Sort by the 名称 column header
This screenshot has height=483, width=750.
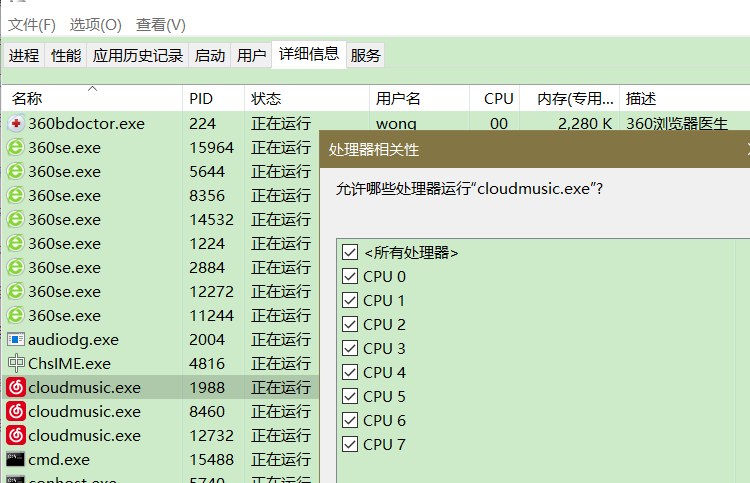(92, 99)
